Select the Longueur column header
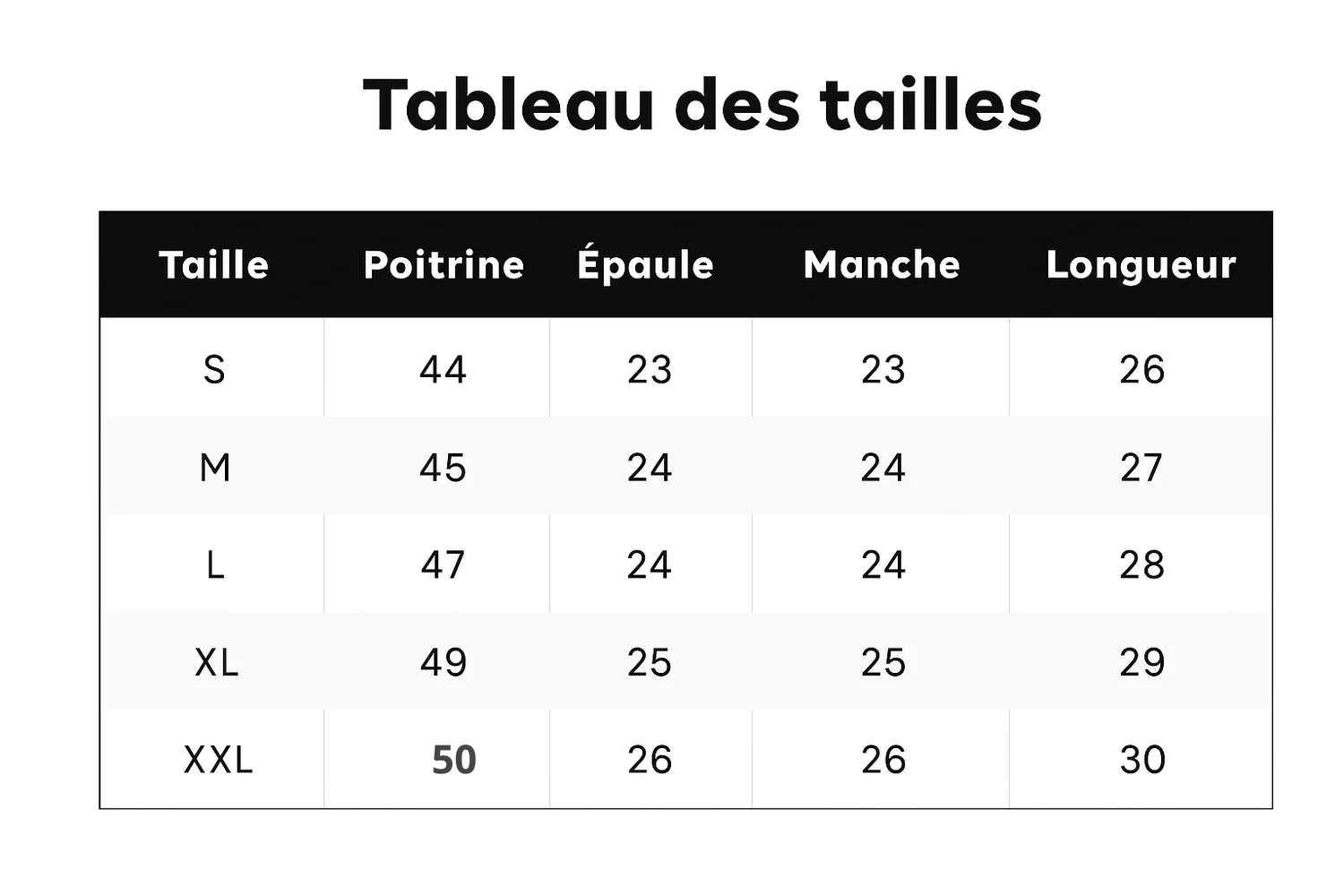 click(x=1141, y=265)
